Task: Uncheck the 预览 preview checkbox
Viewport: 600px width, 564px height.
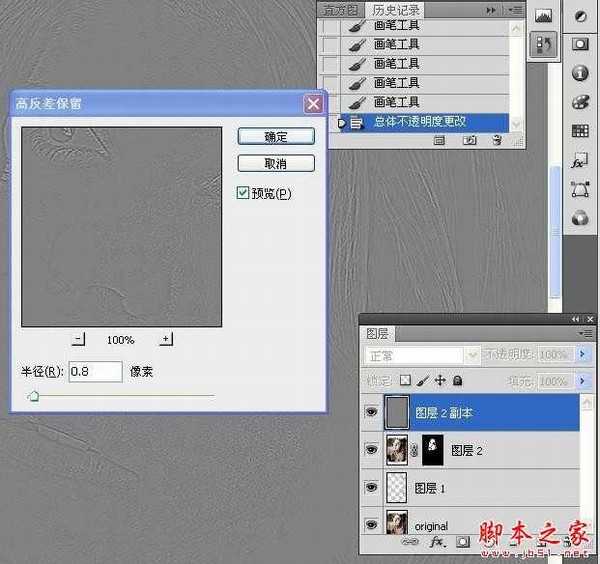Action: pyautogui.click(x=243, y=193)
